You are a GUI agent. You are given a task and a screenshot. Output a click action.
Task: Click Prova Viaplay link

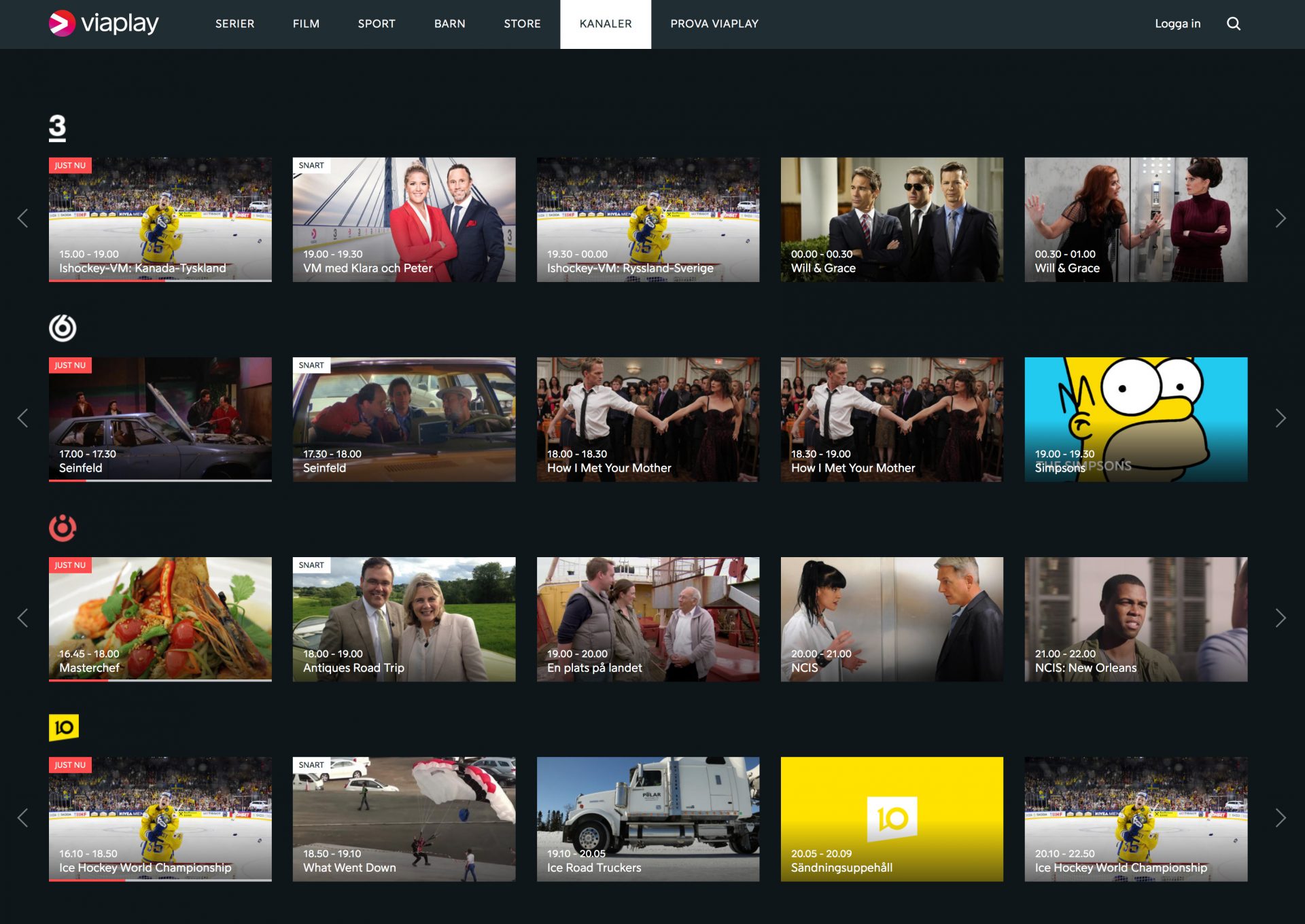[x=714, y=24]
